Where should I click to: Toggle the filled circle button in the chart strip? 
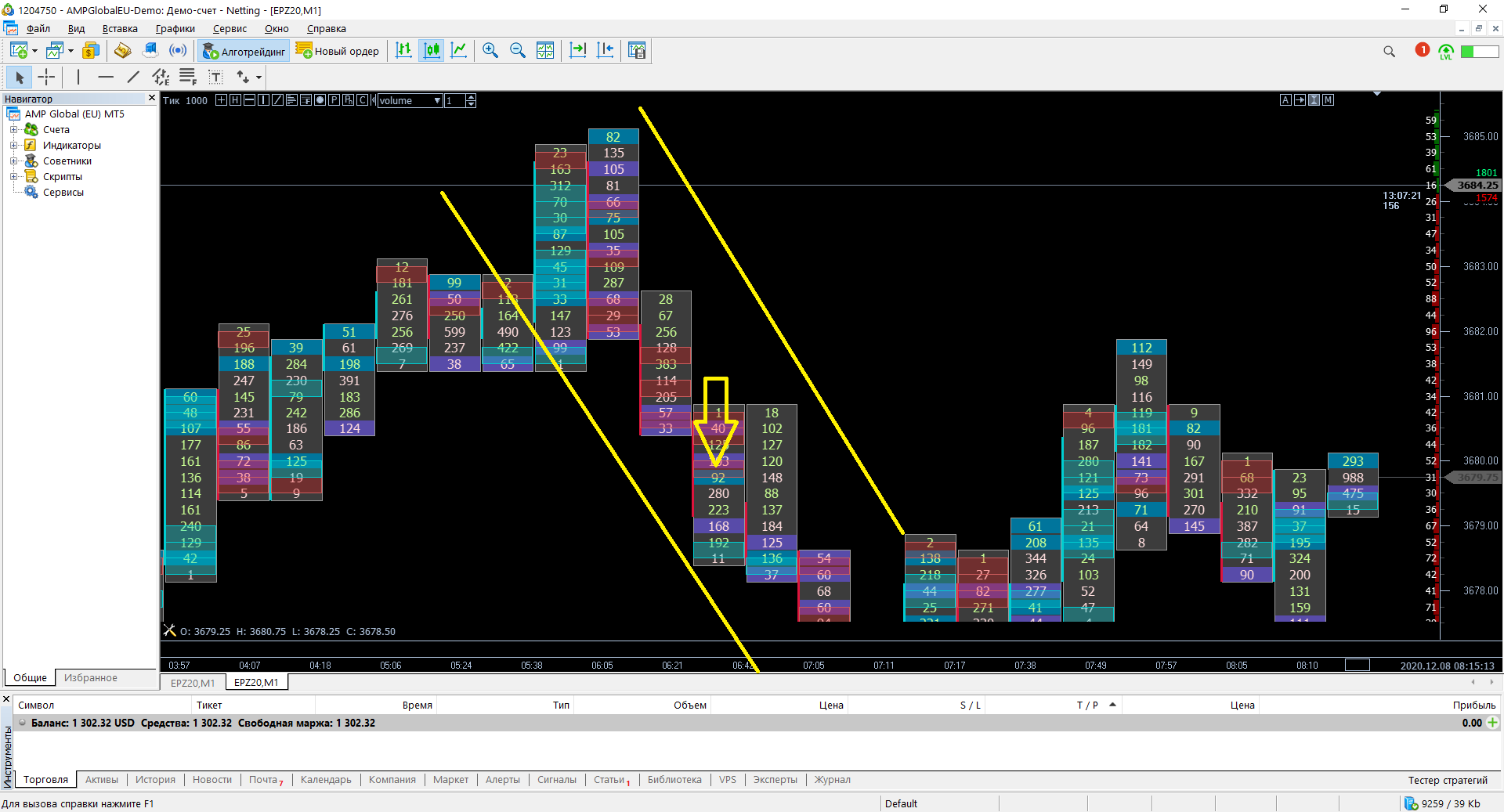[320, 100]
